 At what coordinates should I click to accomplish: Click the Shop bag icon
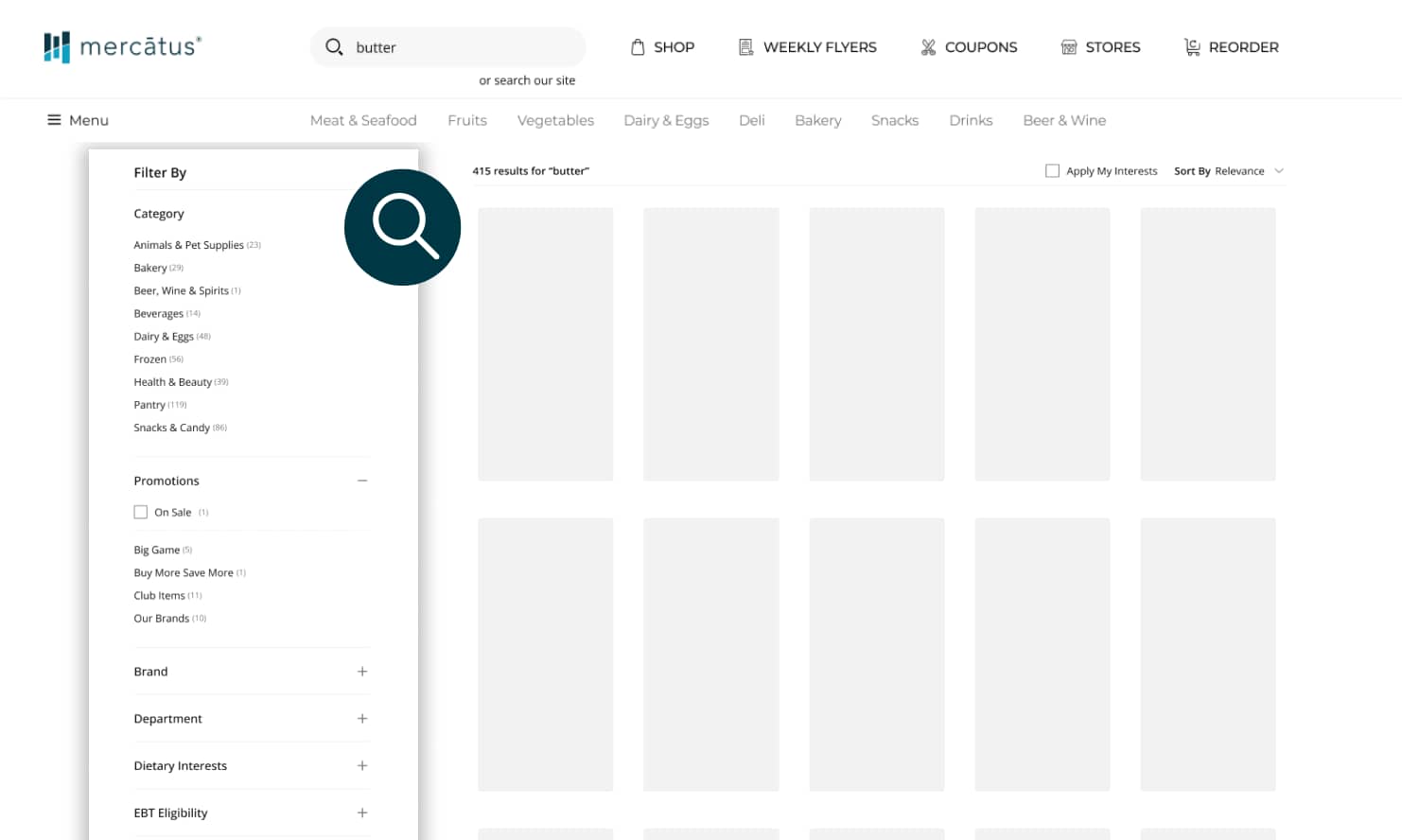pyautogui.click(x=640, y=45)
